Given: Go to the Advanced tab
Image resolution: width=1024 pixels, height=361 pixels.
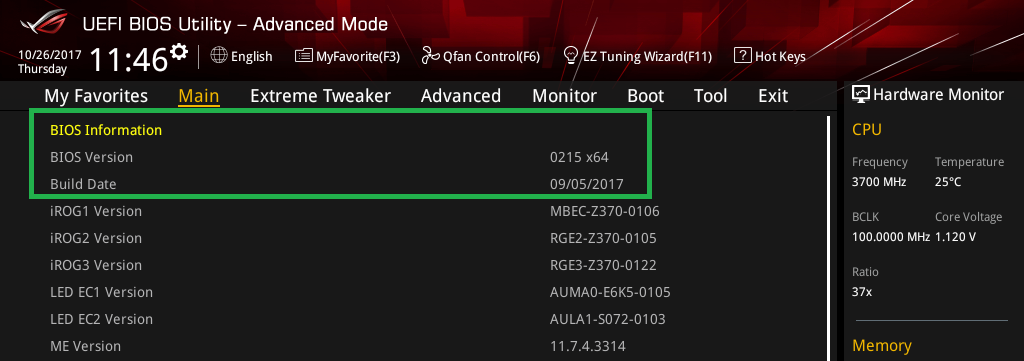Looking at the screenshot, I should pyautogui.click(x=461, y=96).
